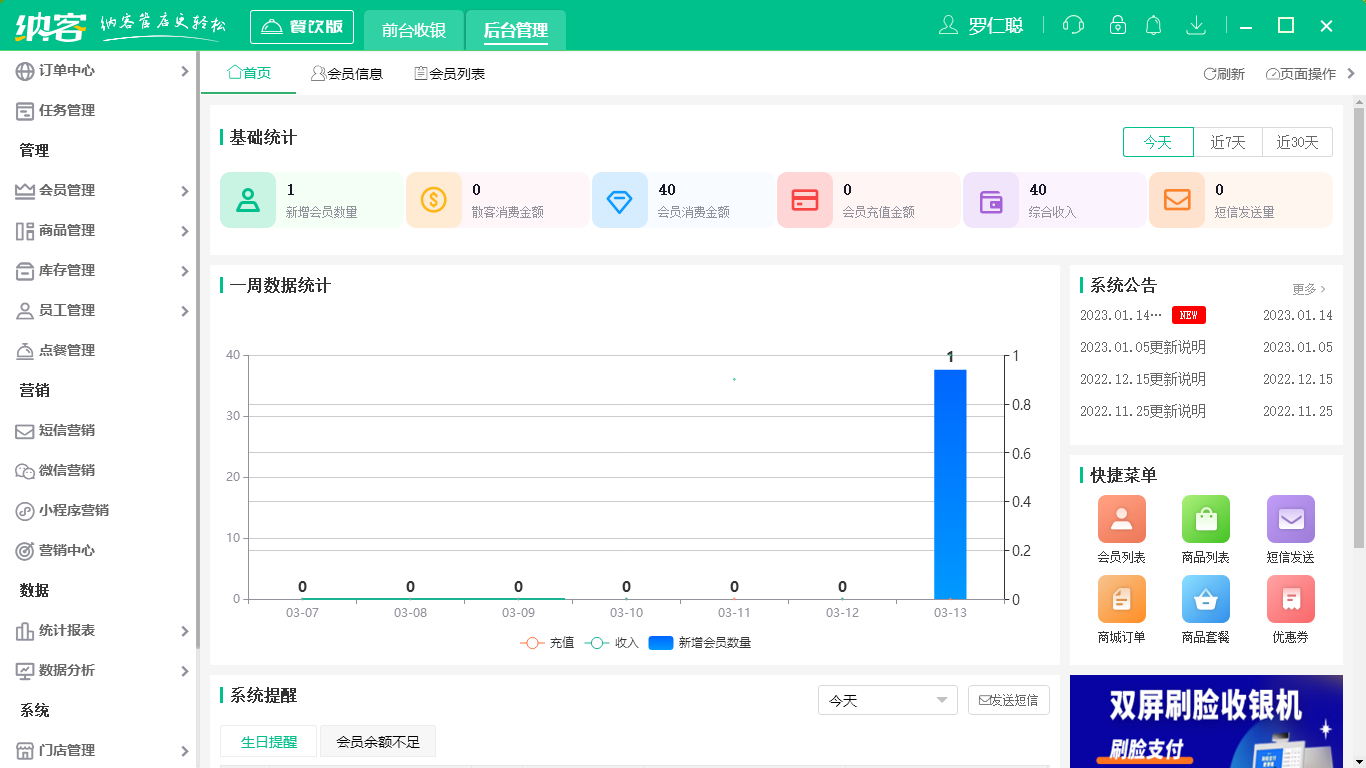Click the headset support icon in titlebar

(x=1073, y=24)
